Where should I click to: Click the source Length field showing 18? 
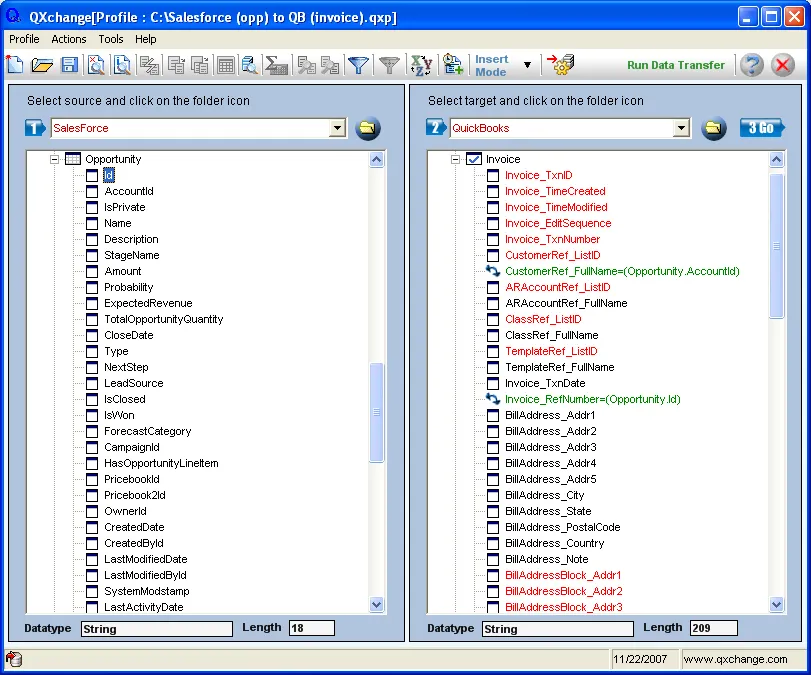[311, 628]
